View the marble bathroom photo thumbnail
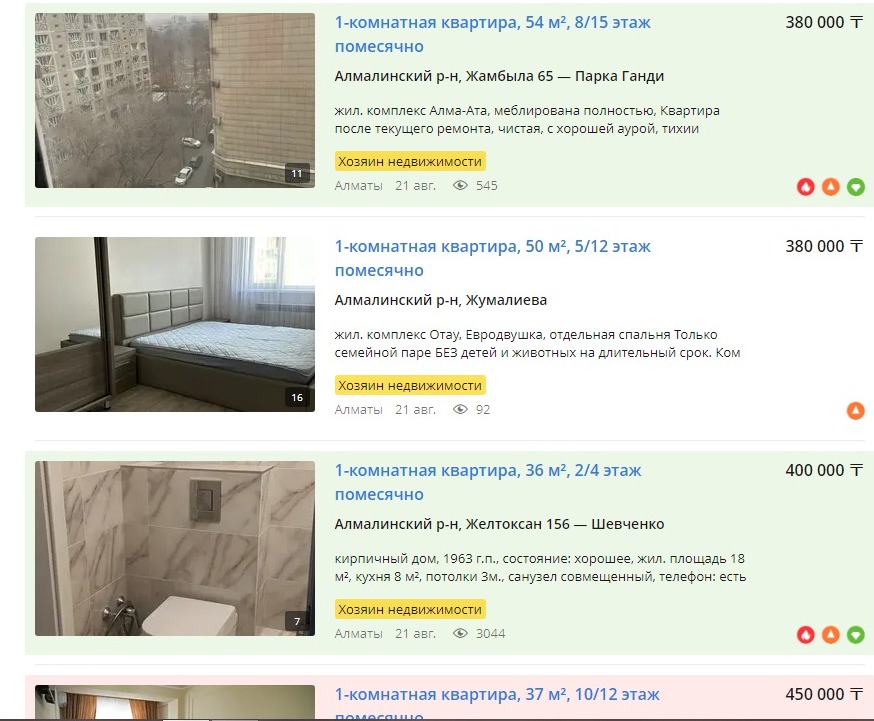874x721 pixels. [174, 548]
